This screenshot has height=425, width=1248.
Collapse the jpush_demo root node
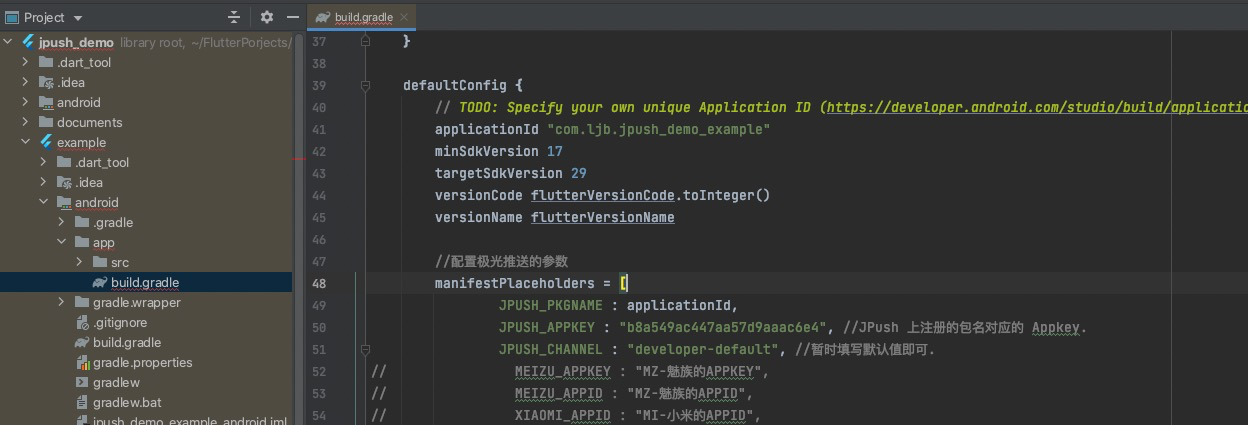pos(9,42)
